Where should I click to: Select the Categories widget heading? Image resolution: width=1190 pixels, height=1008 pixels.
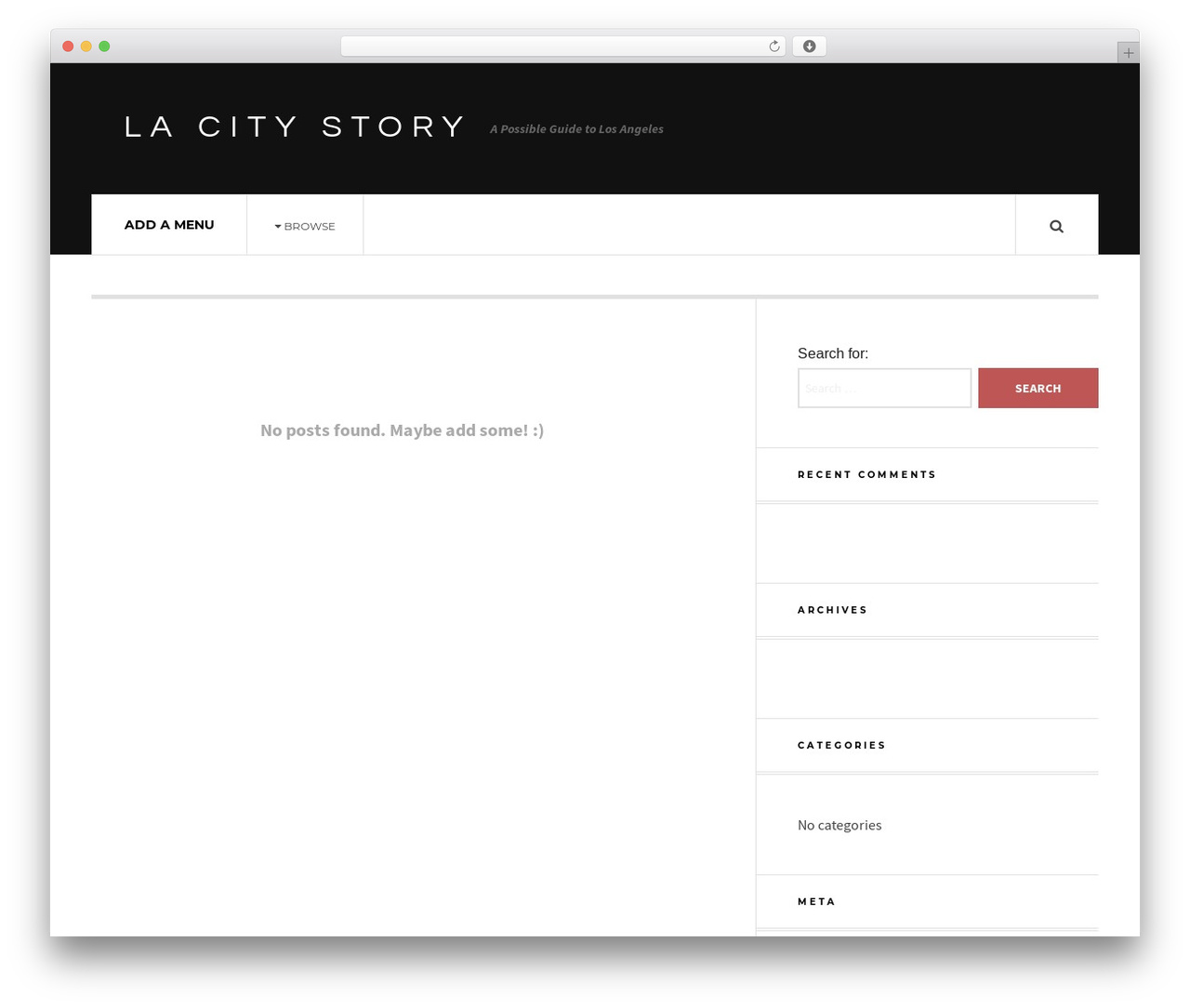841,745
